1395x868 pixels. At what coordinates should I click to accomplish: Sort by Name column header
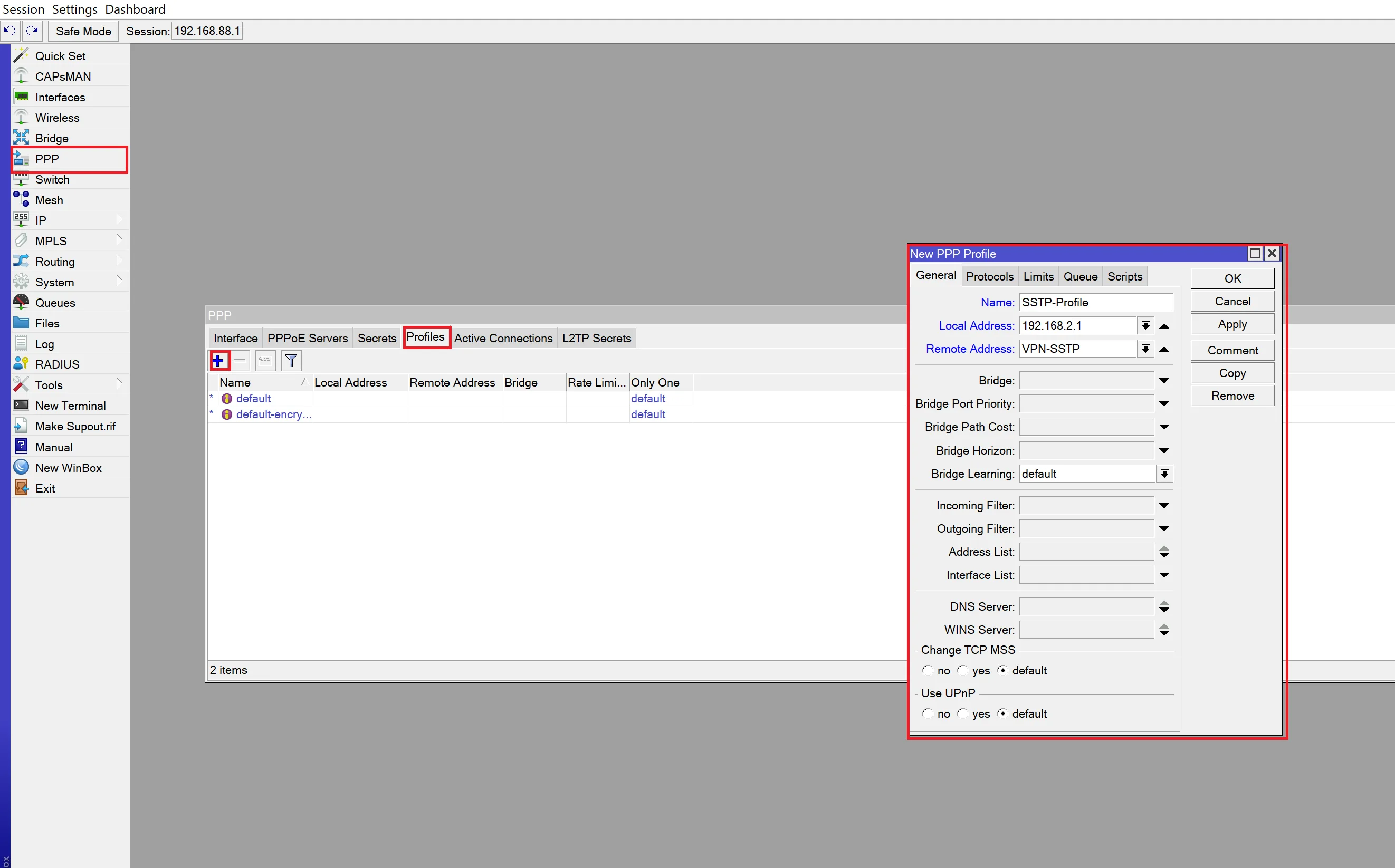point(265,382)
